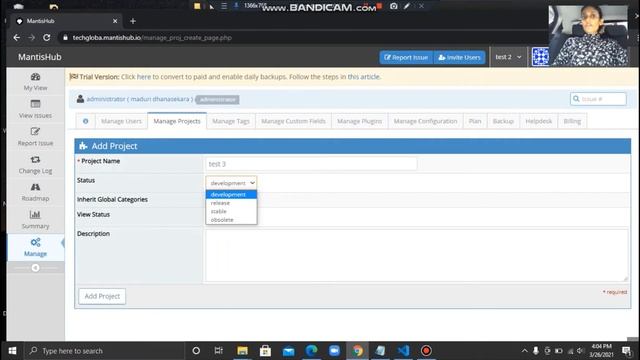Image resolution: width=640 pixels, height=360 pixels.
Task: Open My View in sidebar
Action: click(x=36, y=82)
